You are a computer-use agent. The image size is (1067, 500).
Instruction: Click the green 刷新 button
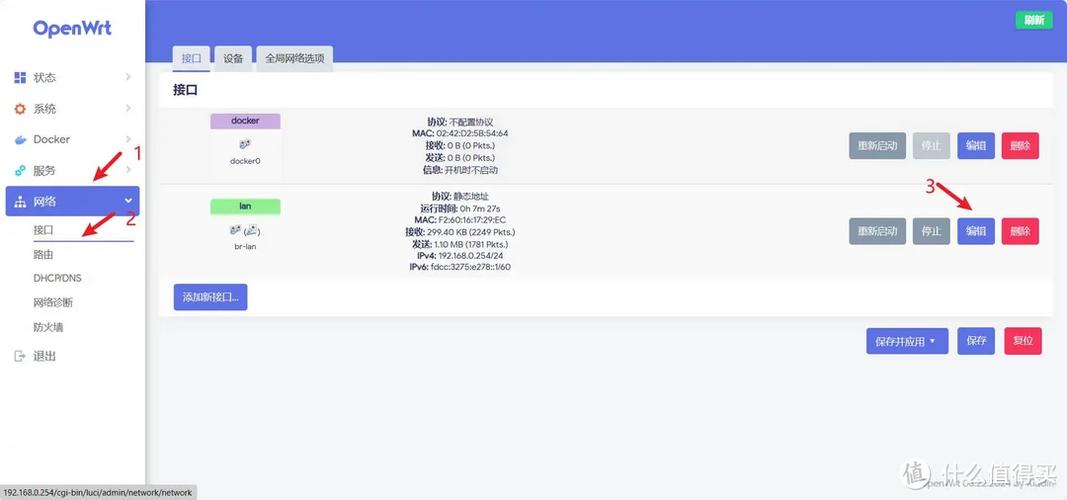pos(1034,20)
